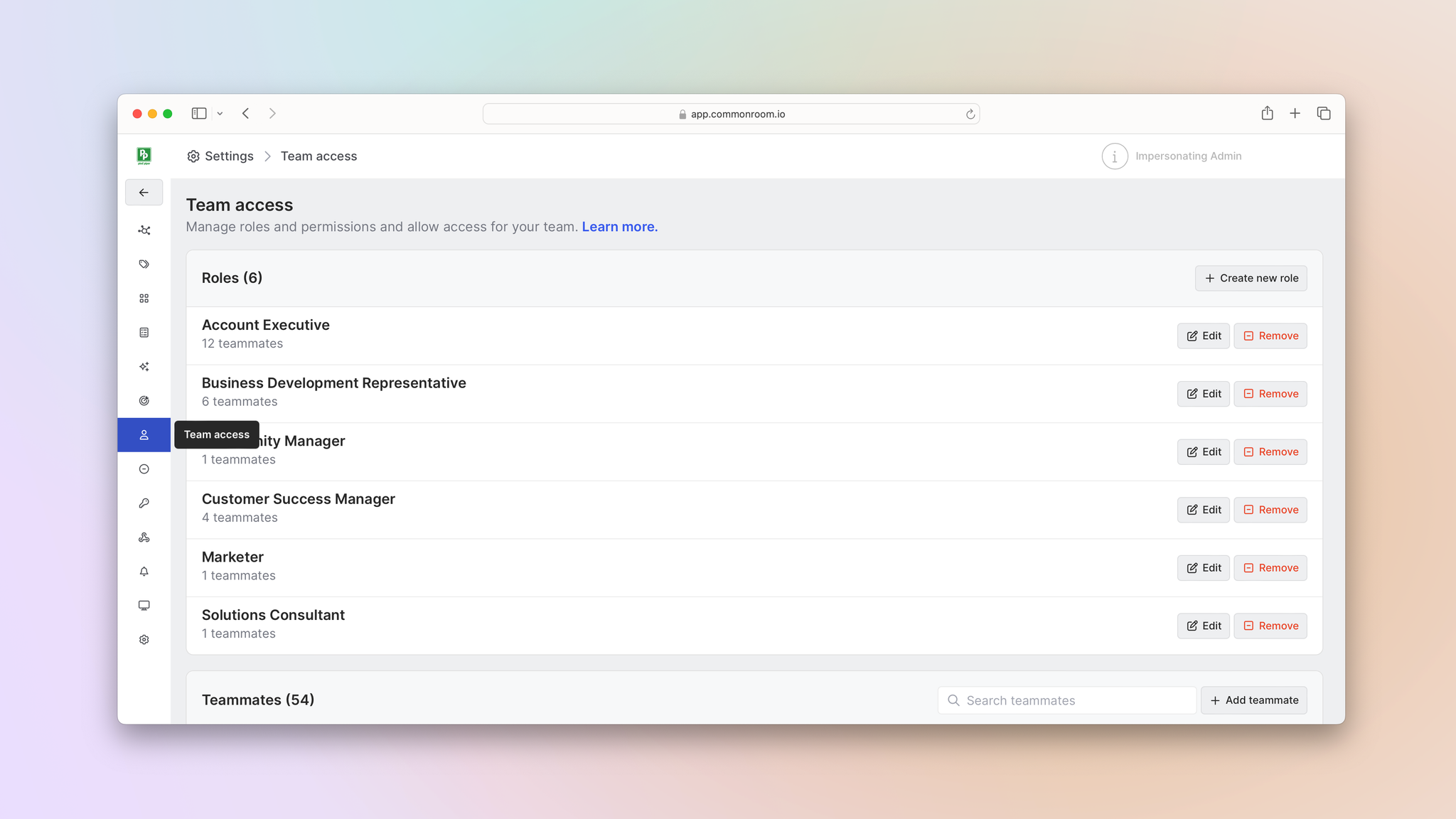Select the Team access person icon
This screenshot has height=819, width=1456.
click(144, 435)
